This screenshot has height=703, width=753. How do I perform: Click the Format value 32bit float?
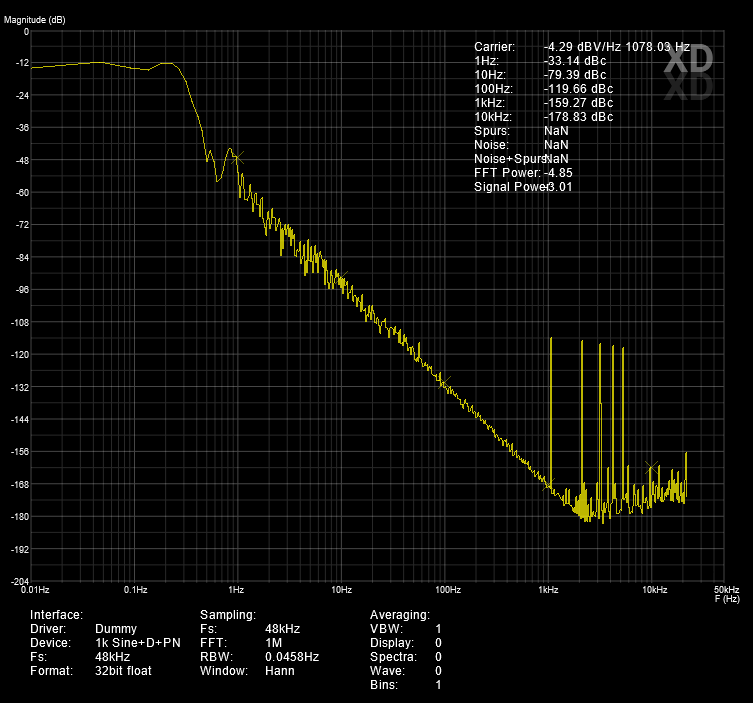123,671
